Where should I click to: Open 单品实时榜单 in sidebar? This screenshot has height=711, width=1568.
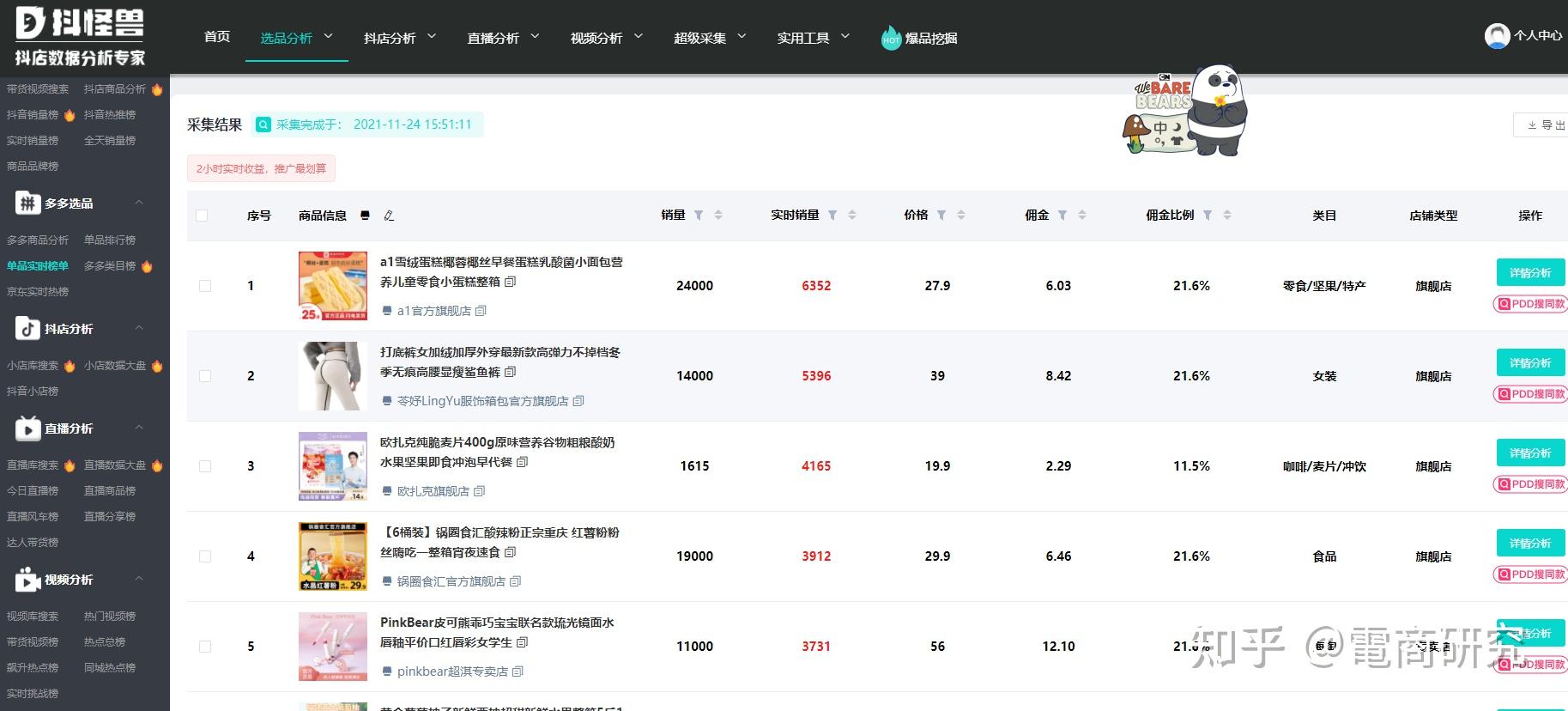[38, 266]
